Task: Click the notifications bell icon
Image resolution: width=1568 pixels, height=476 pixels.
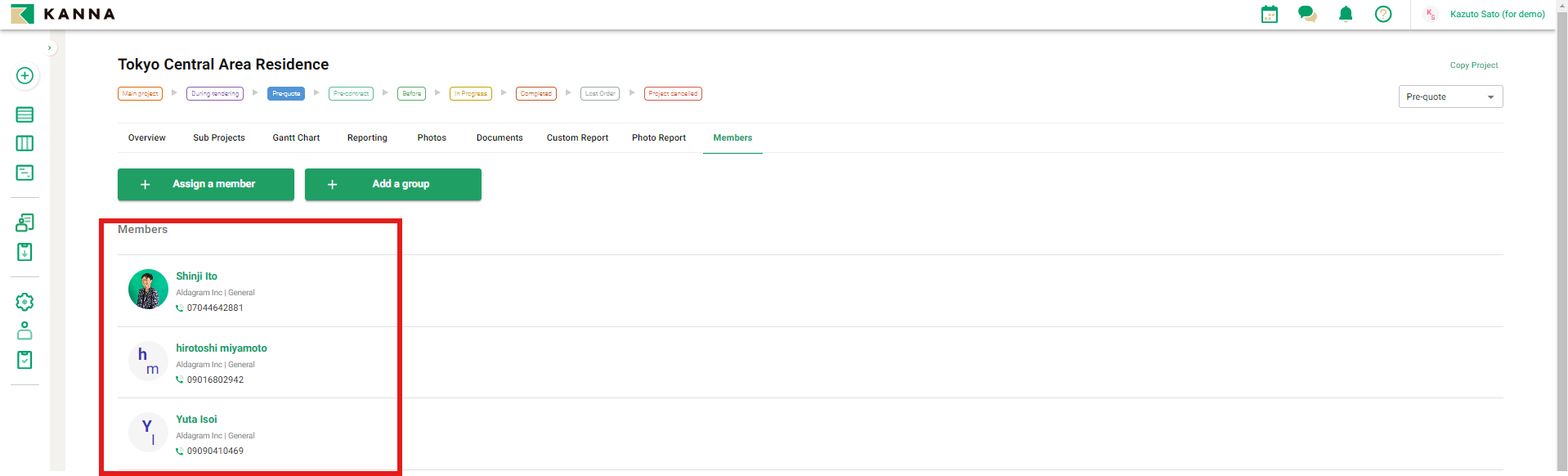Action: tap(1346, 14)
